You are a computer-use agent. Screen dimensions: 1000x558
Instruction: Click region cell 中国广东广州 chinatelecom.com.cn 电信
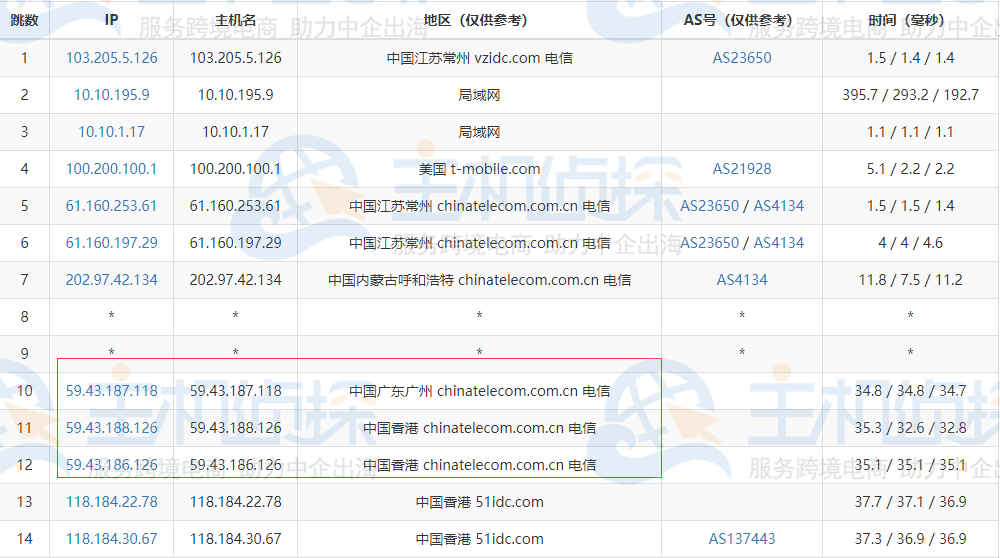(x=479, y=391)
